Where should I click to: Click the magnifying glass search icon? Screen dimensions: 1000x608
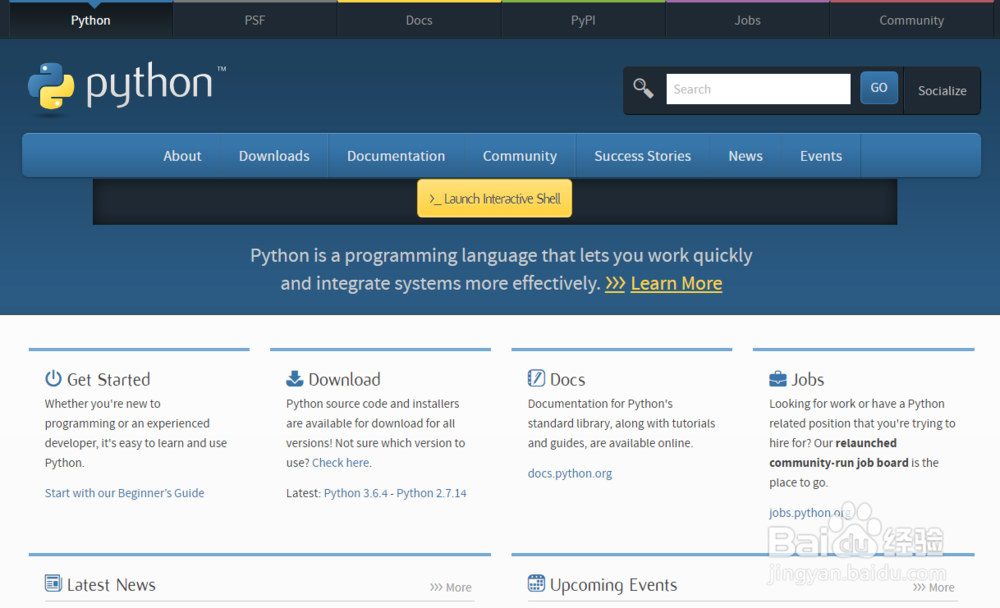[643, 88]
